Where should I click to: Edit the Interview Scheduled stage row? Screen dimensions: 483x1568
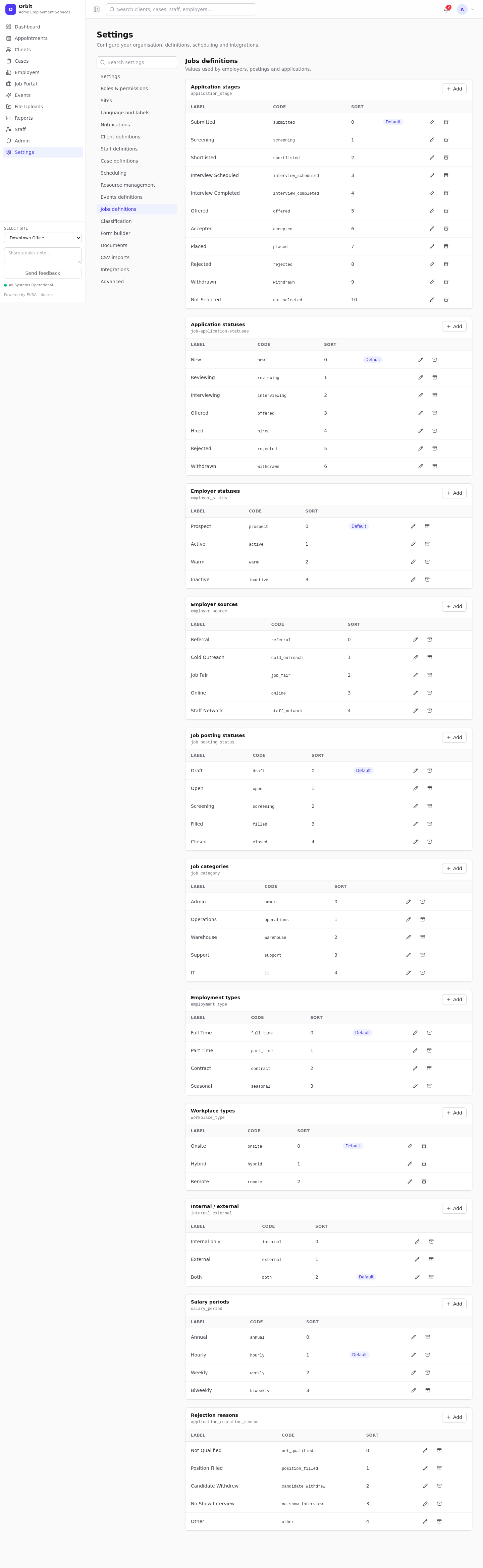(x=432, y=175)
